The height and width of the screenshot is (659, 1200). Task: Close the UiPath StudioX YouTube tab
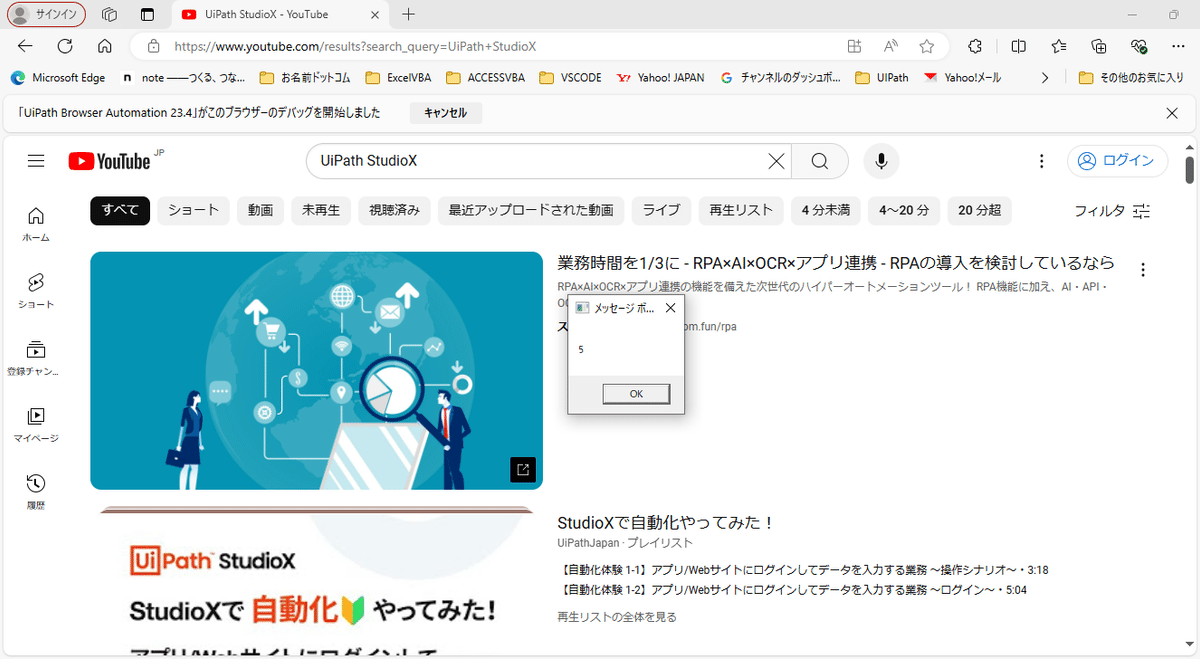click(x=373, y=15)
